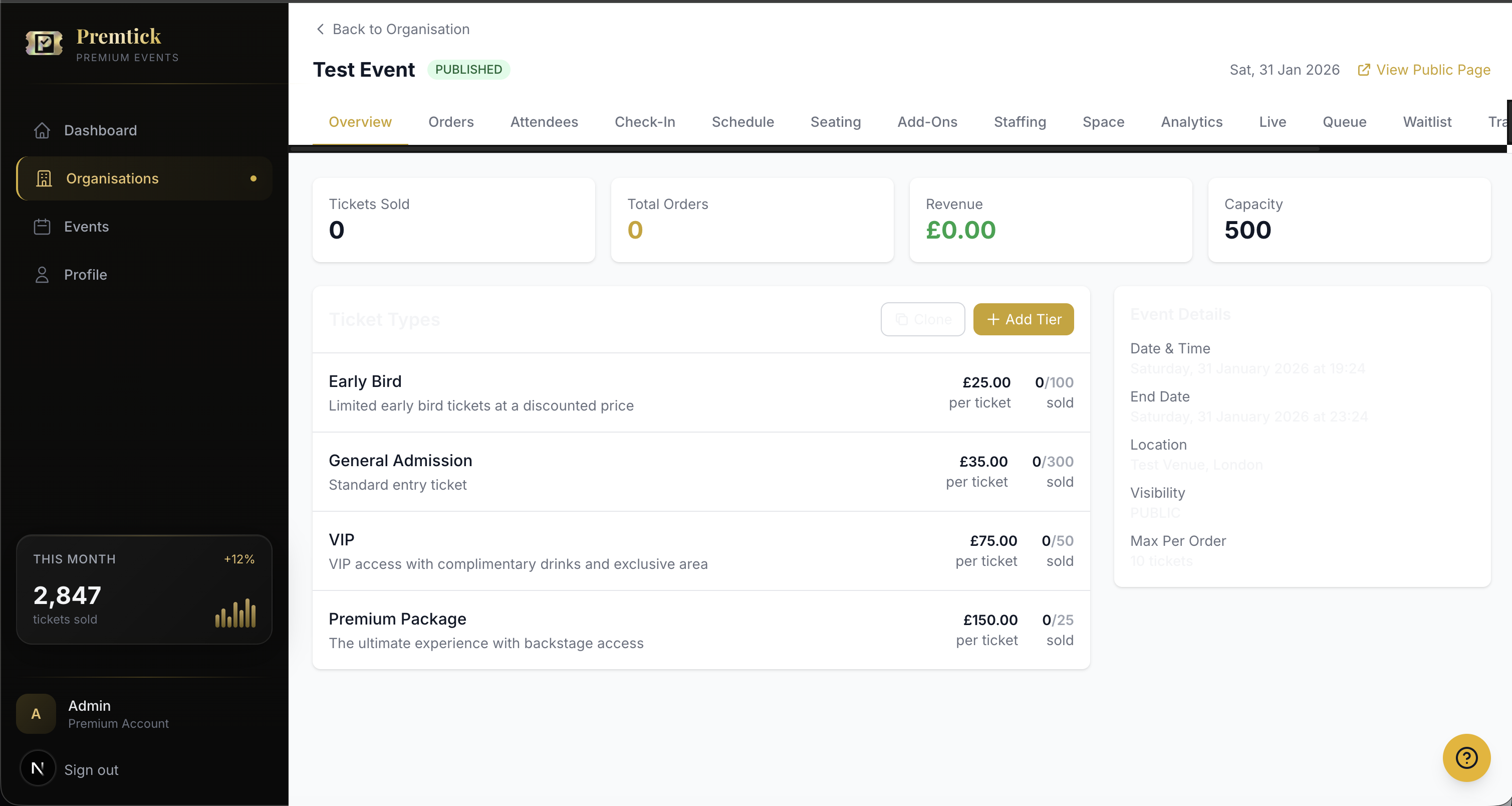This screenshot has width=1512, height=806.
Task: Click the Sign out link
Action: coord(91,769)
